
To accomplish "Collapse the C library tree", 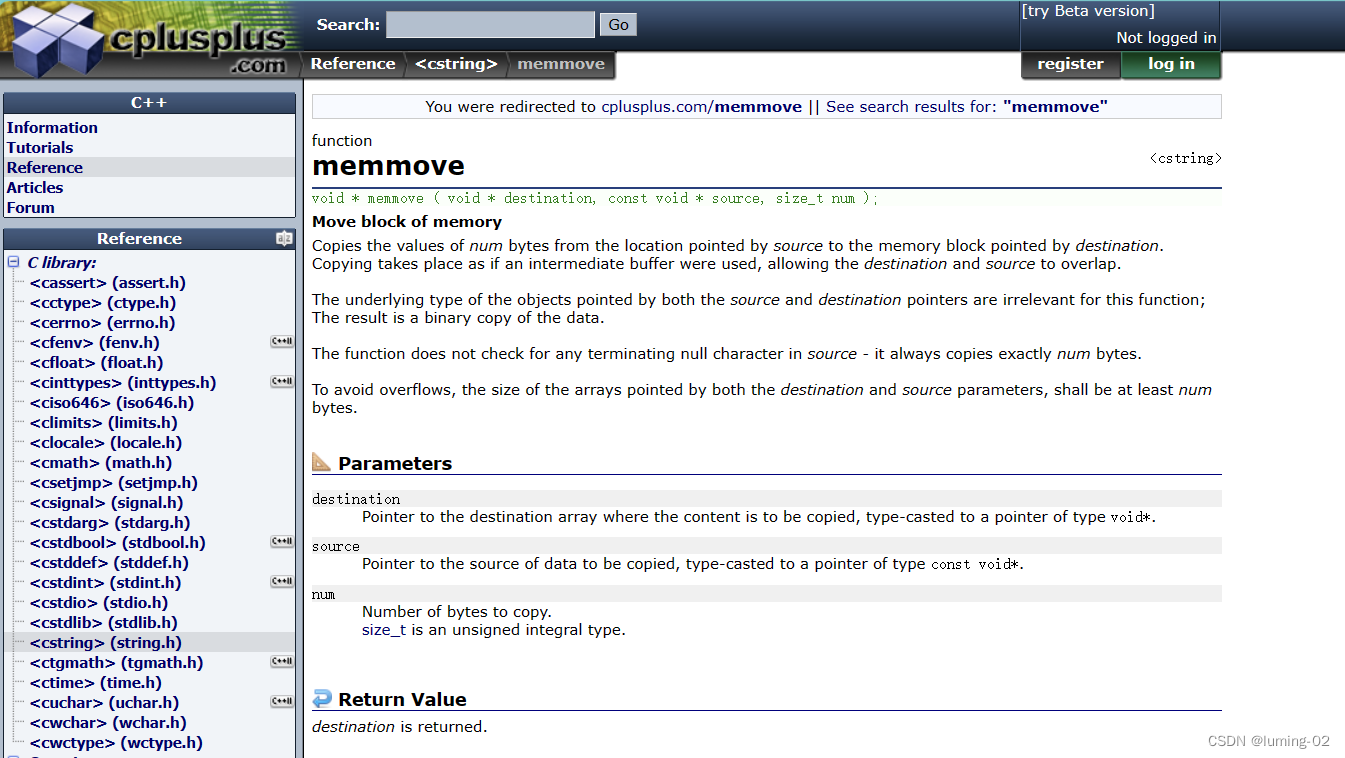I will click(x=11, y=262).
